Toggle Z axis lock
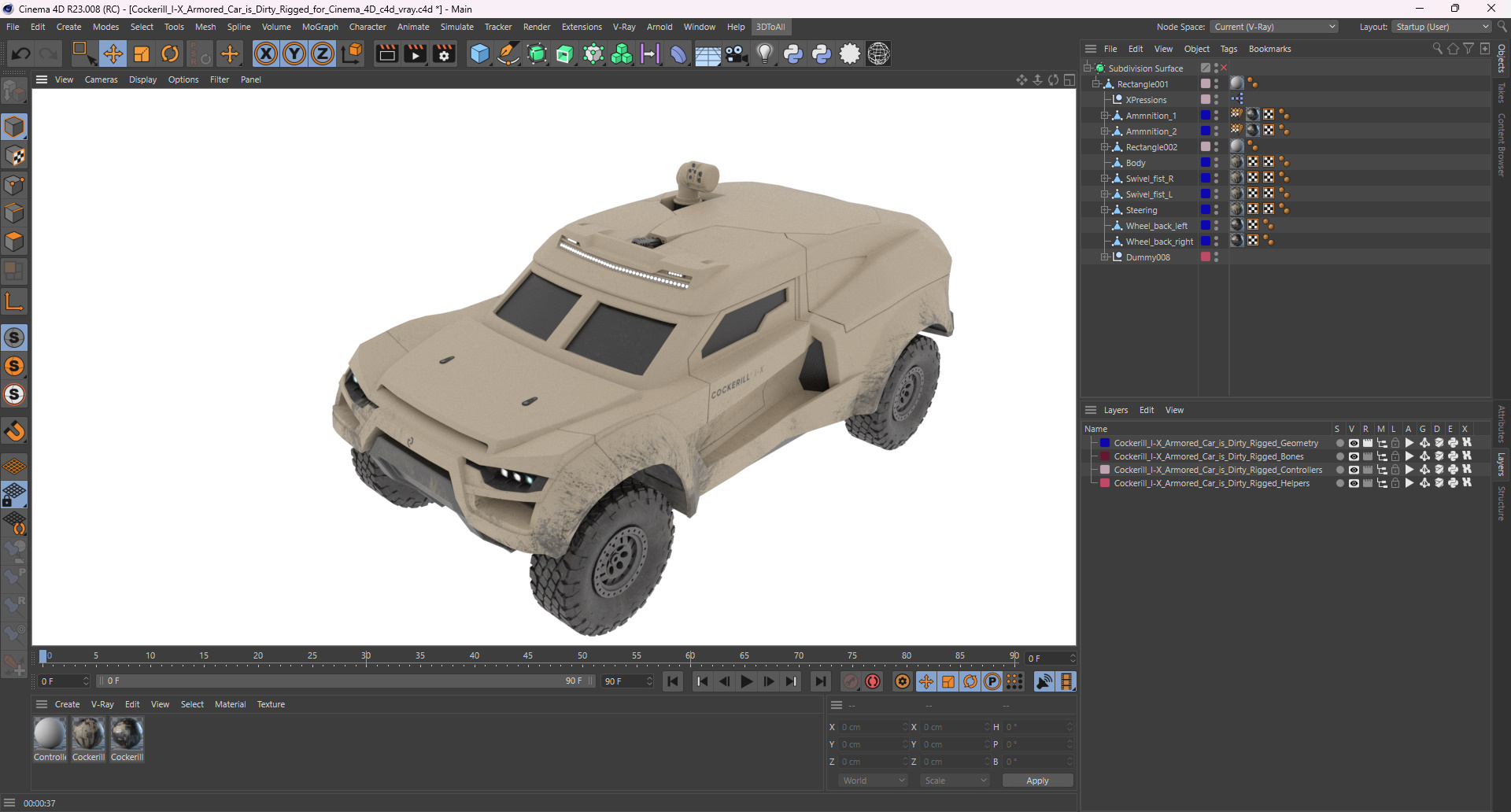Screen dimensions: 1511x812 pos(323,54)
